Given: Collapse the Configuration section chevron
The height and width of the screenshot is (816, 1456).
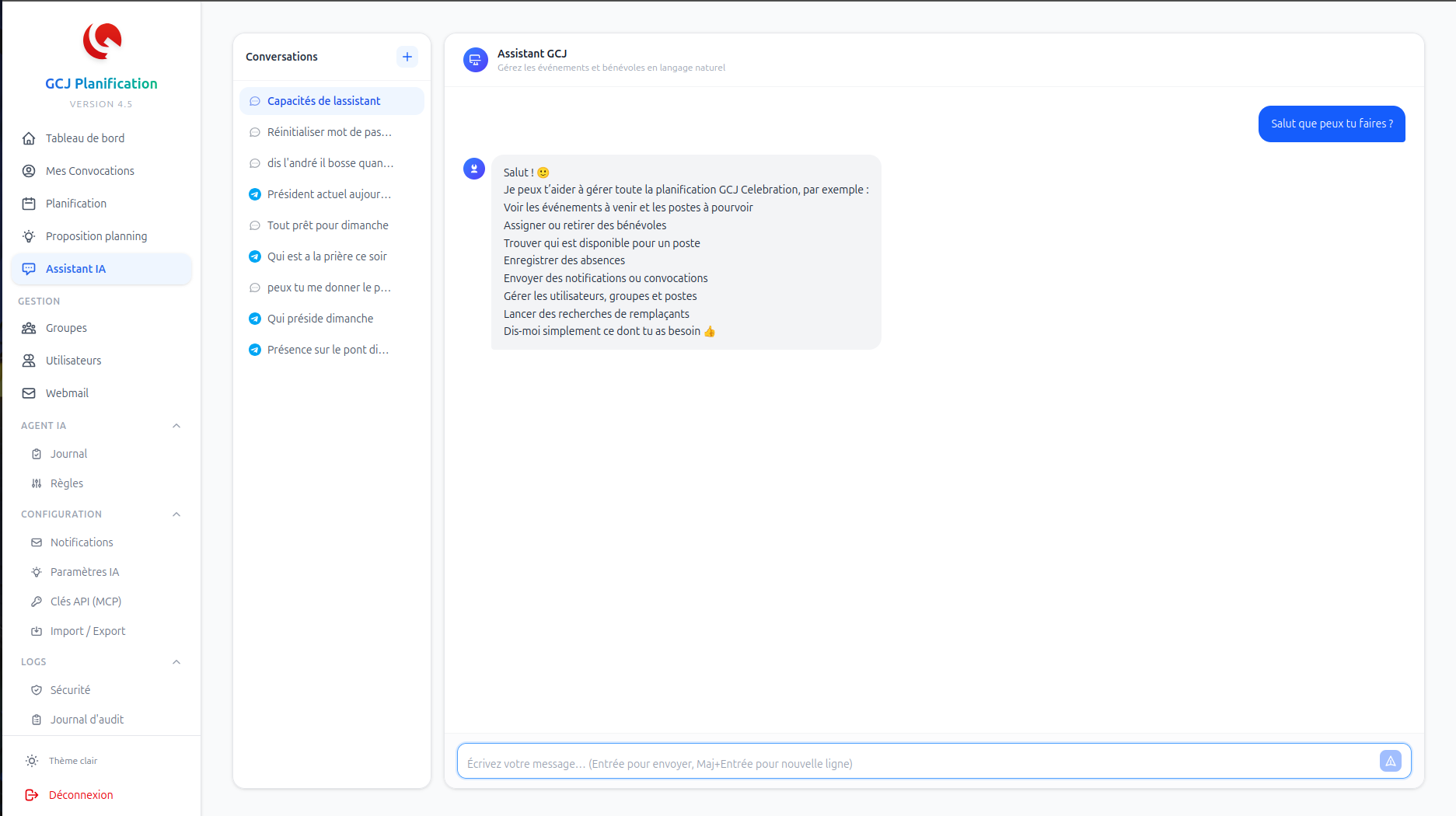Looking at the screenshot, I should point(176,514).
